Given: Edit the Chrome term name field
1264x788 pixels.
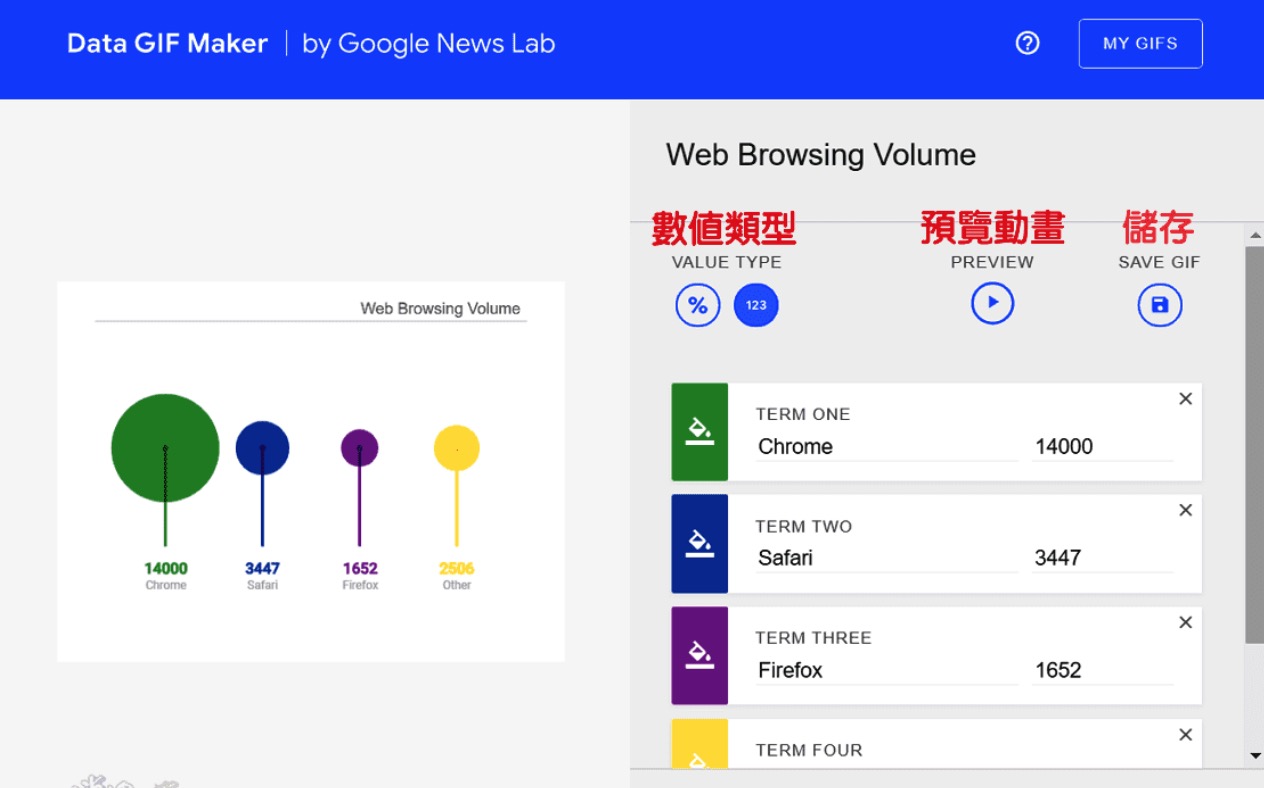Looking at the screenshot, I should coord(885,447).
